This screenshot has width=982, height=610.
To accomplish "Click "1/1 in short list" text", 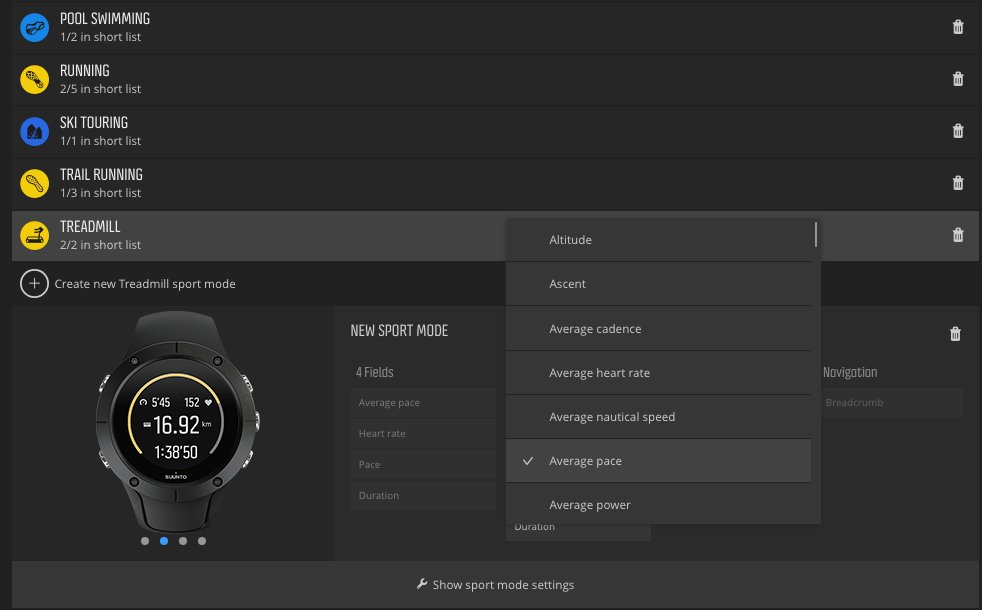I will tap(100, 141).
